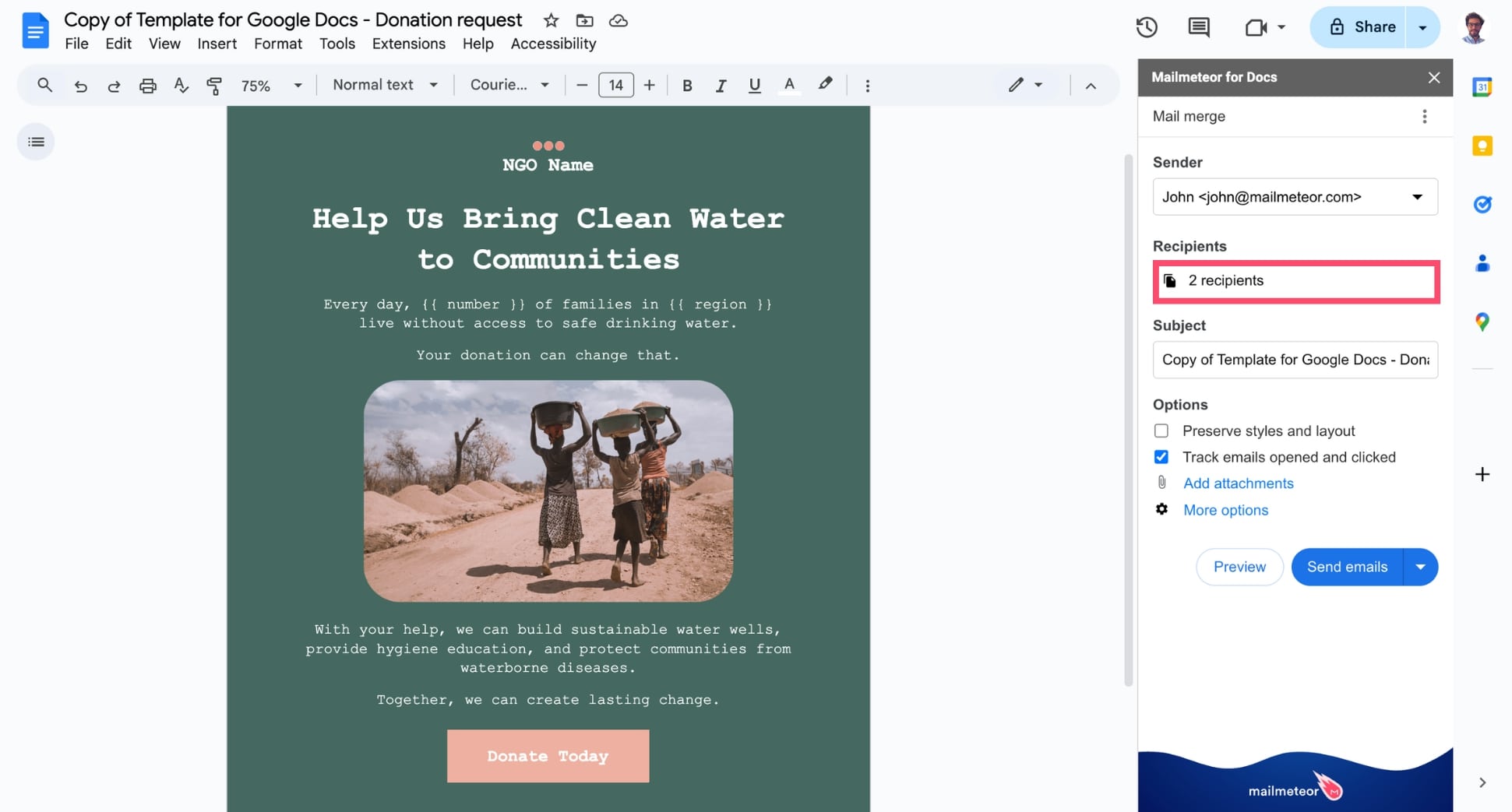1512x812 pixels.
Task: Open the comments panel
Action: click(1198, 26)
